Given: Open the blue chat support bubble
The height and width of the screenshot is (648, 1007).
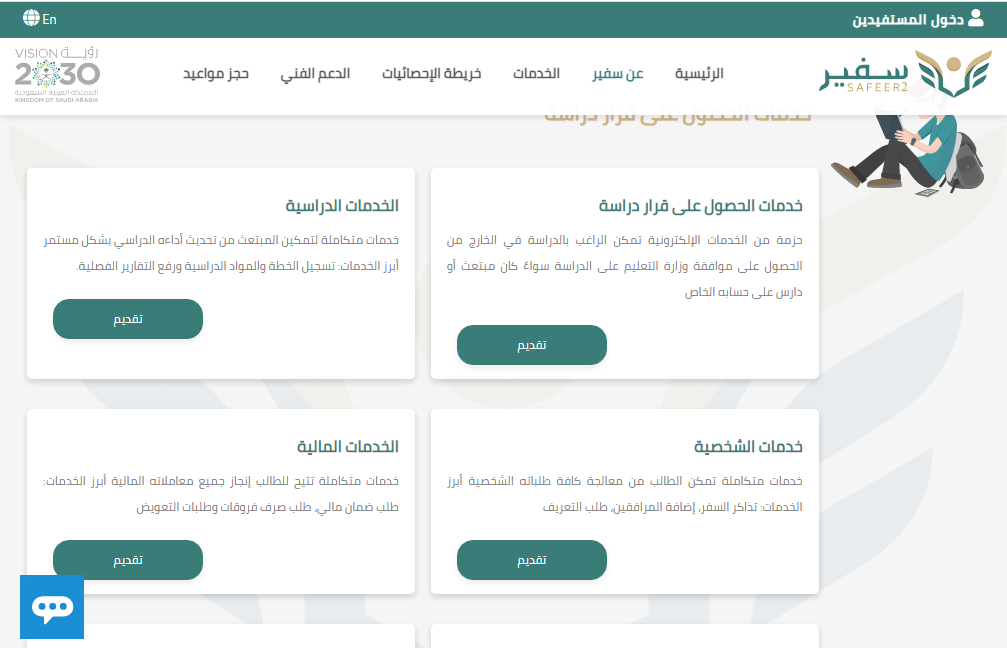Looking at the screenshot, I should (52, 607).
